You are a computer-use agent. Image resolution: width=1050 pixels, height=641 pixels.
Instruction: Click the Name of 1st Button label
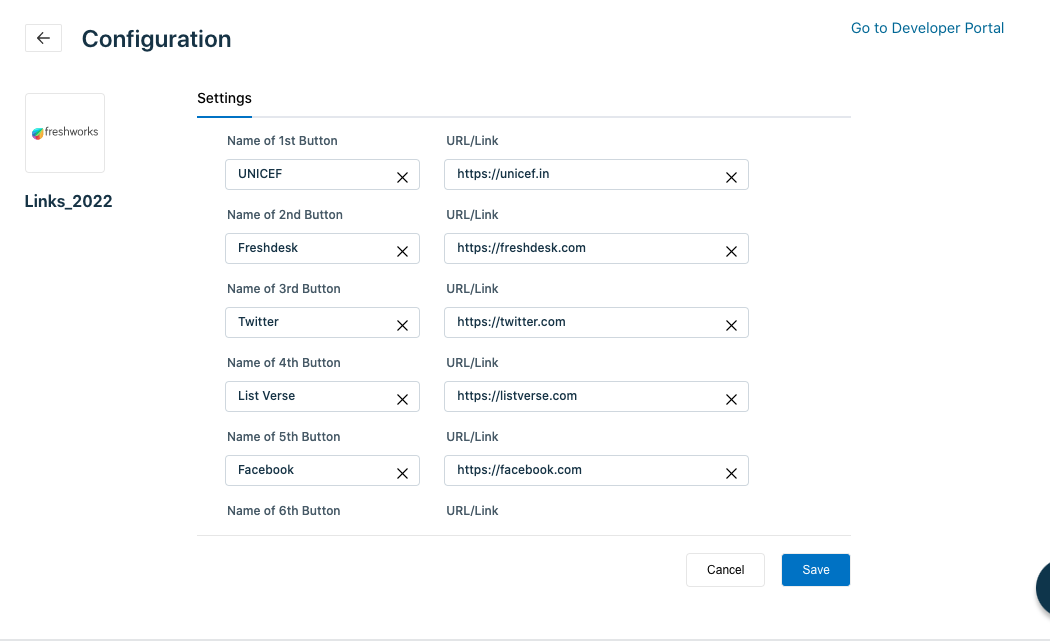click(x=282, y=141)
